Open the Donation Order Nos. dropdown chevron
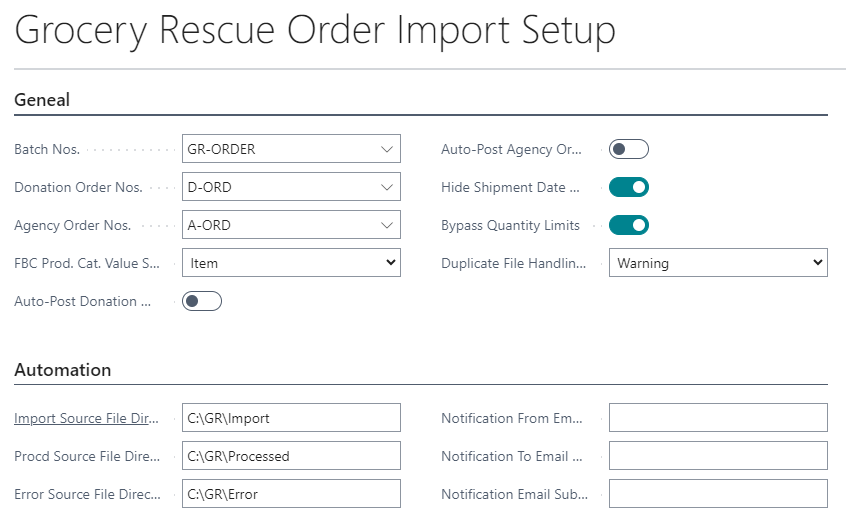The image size is (860, 531). (x=387, y=187)
